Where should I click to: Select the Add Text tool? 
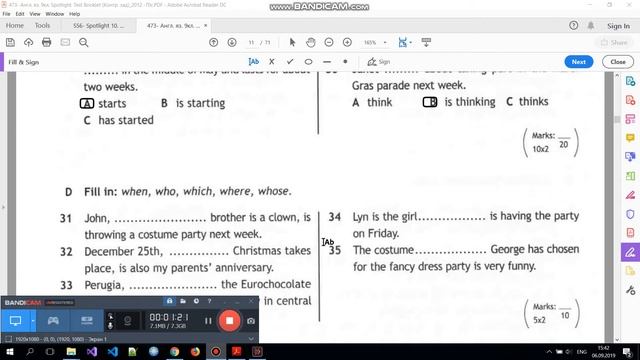click(x=253, y=62)
